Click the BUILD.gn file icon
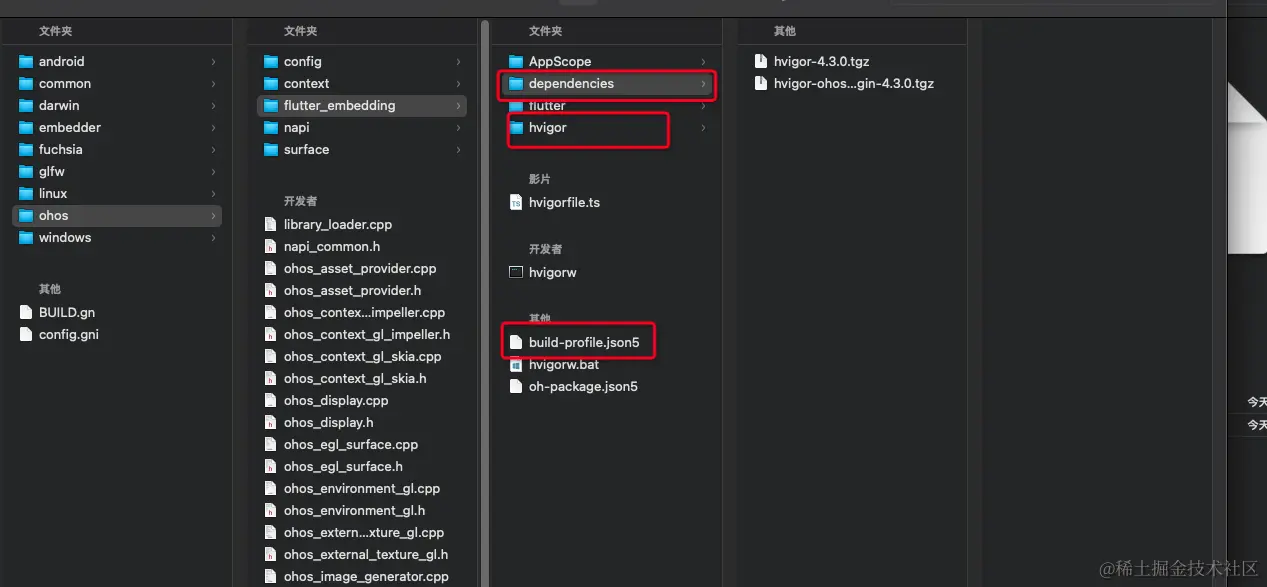The image size is (1267, 587). coord(26,312)
